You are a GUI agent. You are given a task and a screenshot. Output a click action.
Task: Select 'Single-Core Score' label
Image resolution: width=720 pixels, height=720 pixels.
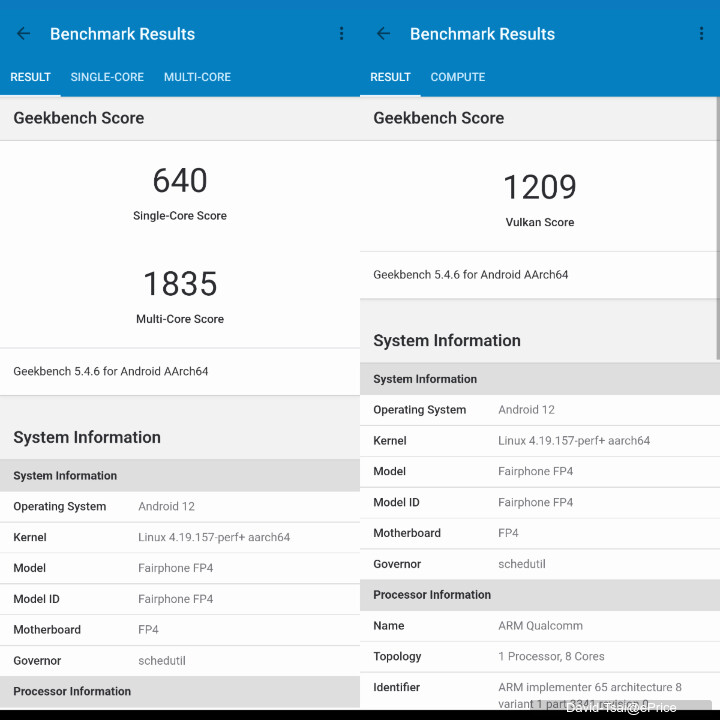click(x=180, y=216)
